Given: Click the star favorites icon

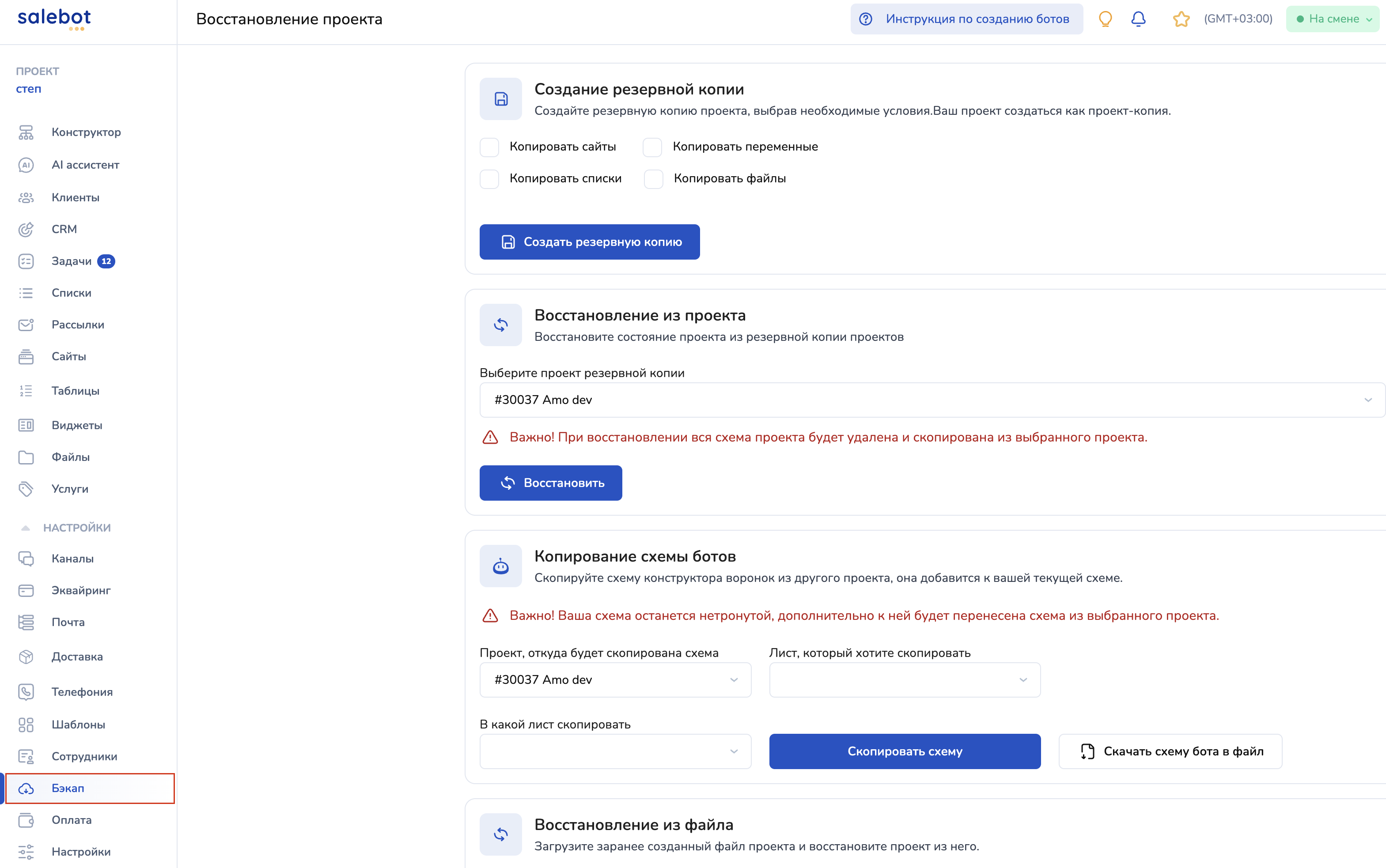Looking at the screenshot, I should coord(1181,19).
